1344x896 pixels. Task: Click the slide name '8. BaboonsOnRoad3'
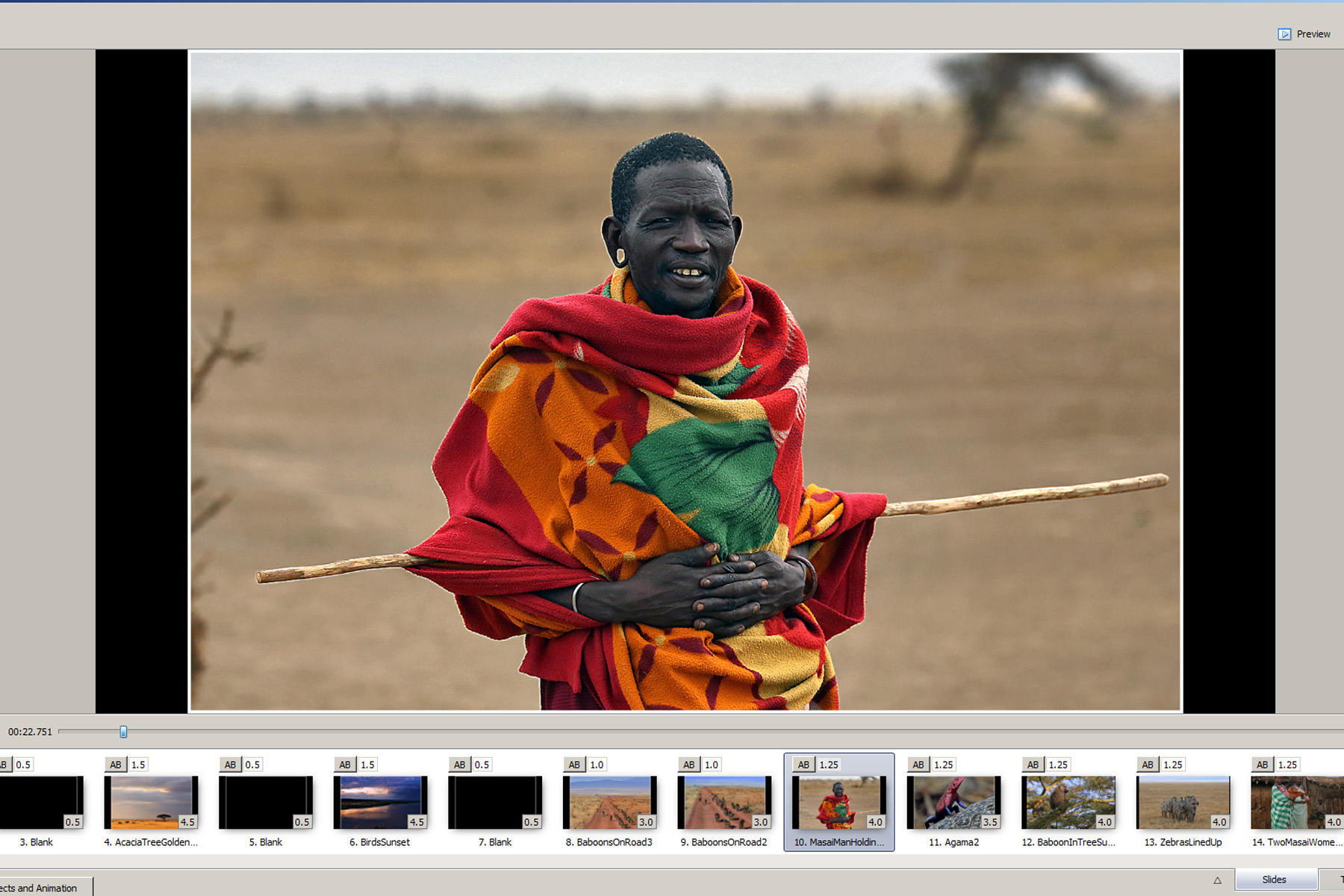(609, 842)
